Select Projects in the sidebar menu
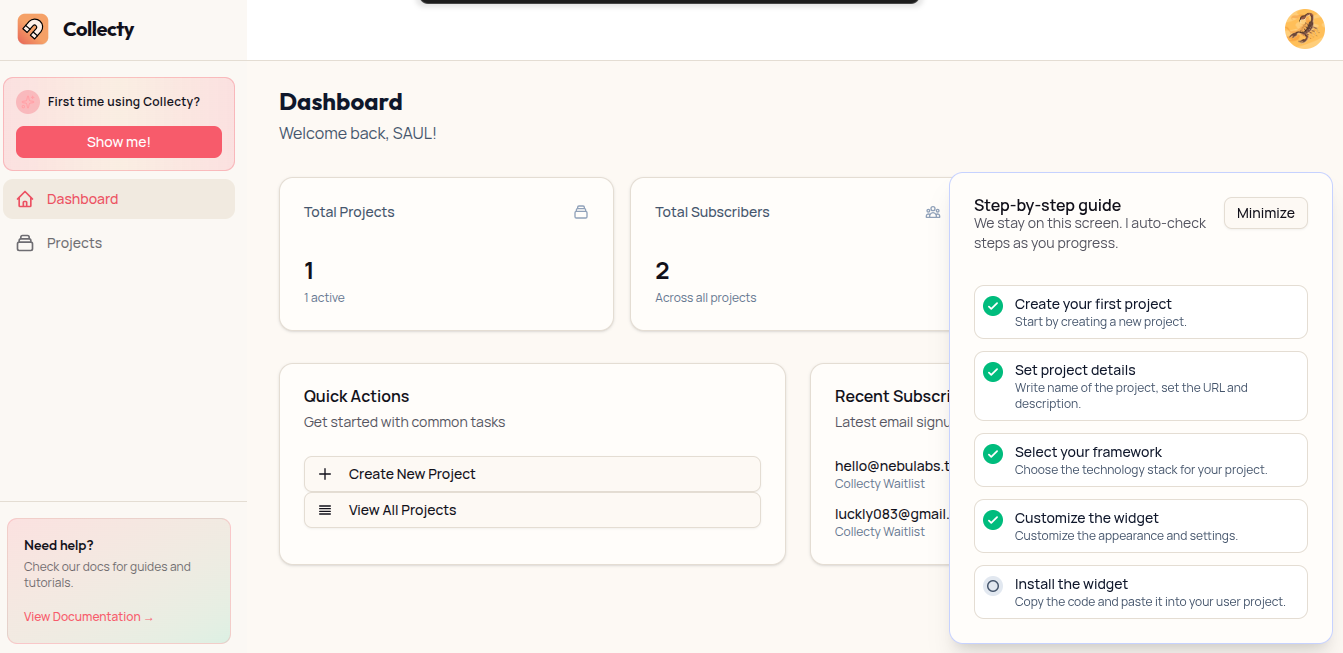The image size is (1343, 653). (75, 242)
